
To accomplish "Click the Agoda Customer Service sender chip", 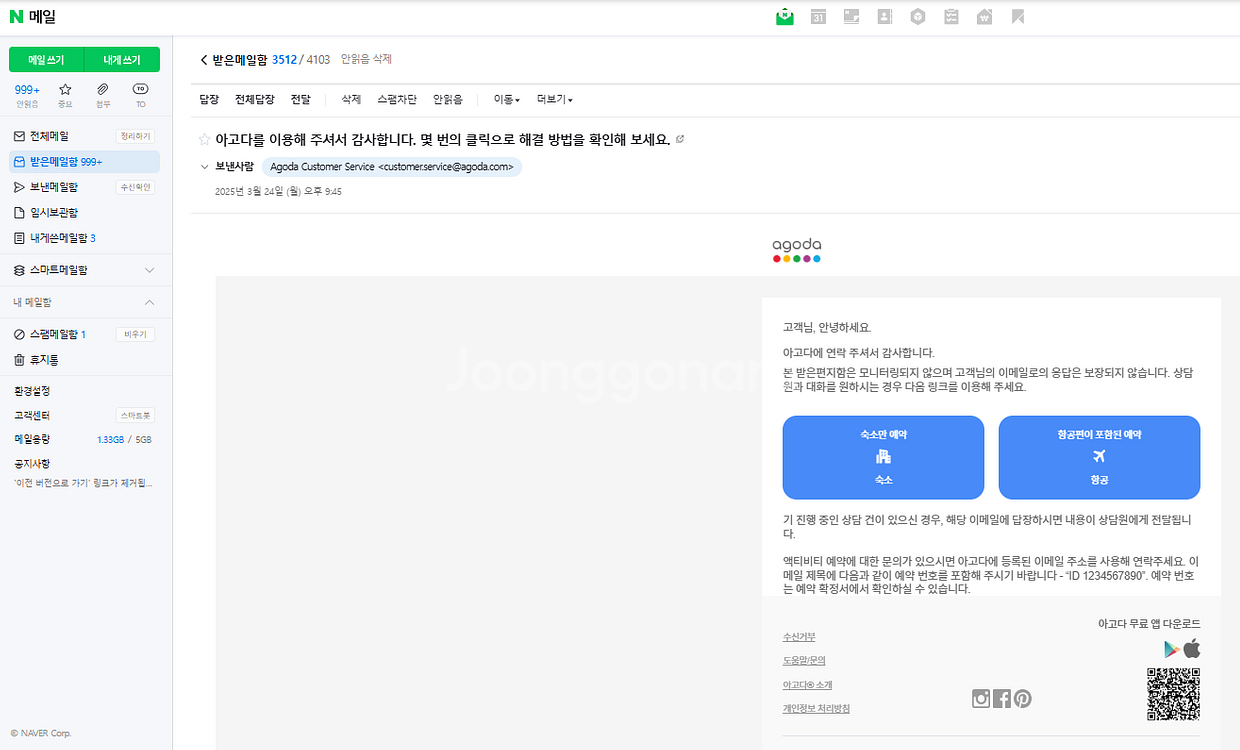I will (x=392, y=167).
